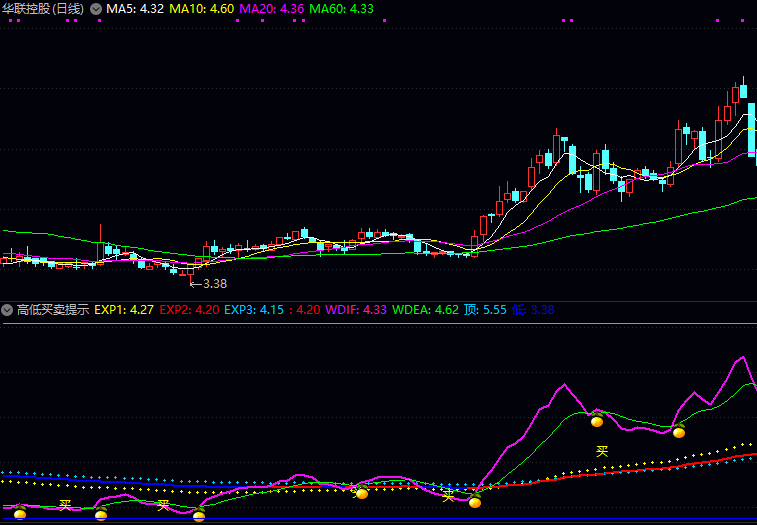This screenshot has height=525, width=757.
Task: Click the leftmost yellow 买 buy signal
Action: pyautogui.click(x=65, y=505)
